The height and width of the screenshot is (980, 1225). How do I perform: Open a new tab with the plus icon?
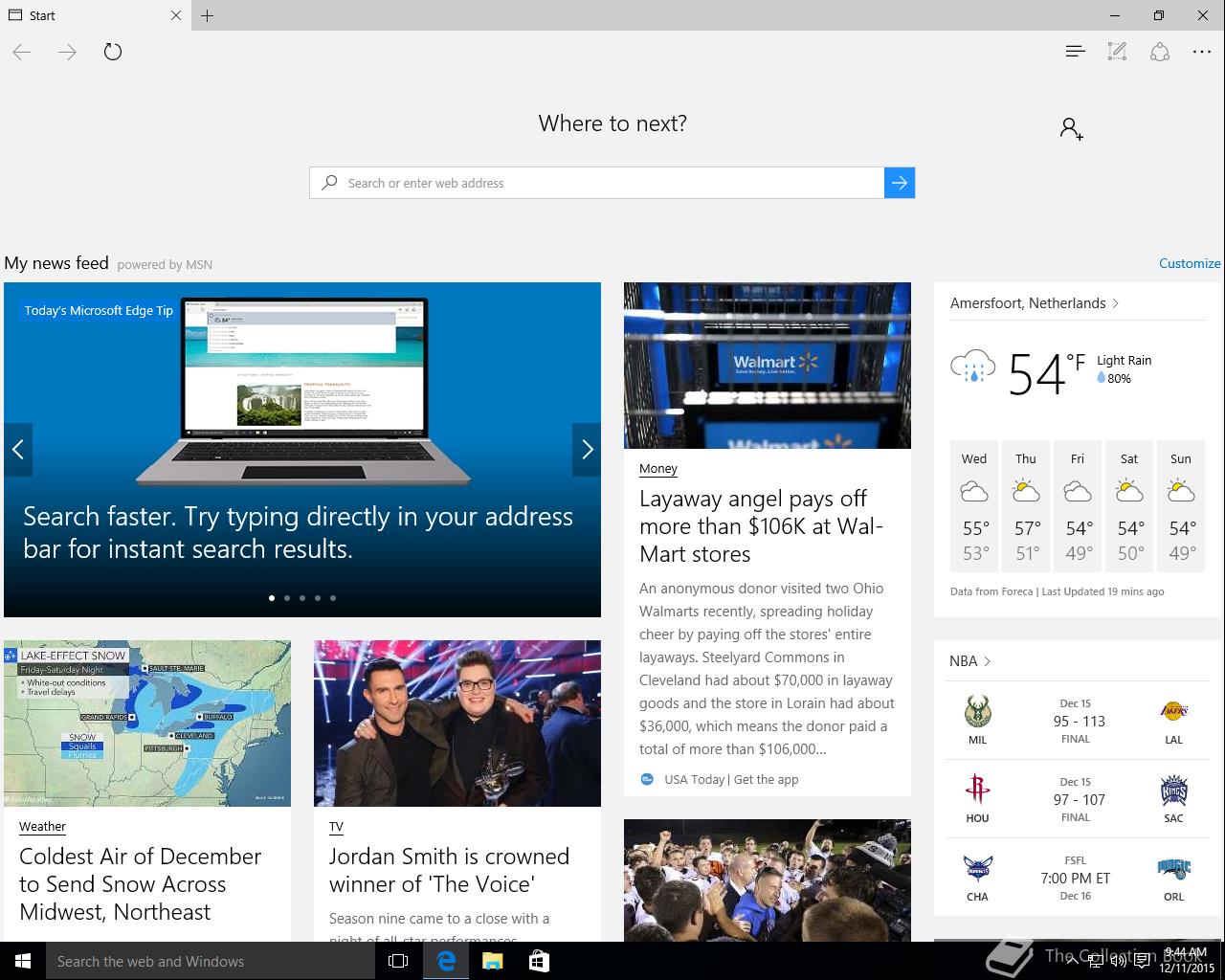[x=208, y=15]
